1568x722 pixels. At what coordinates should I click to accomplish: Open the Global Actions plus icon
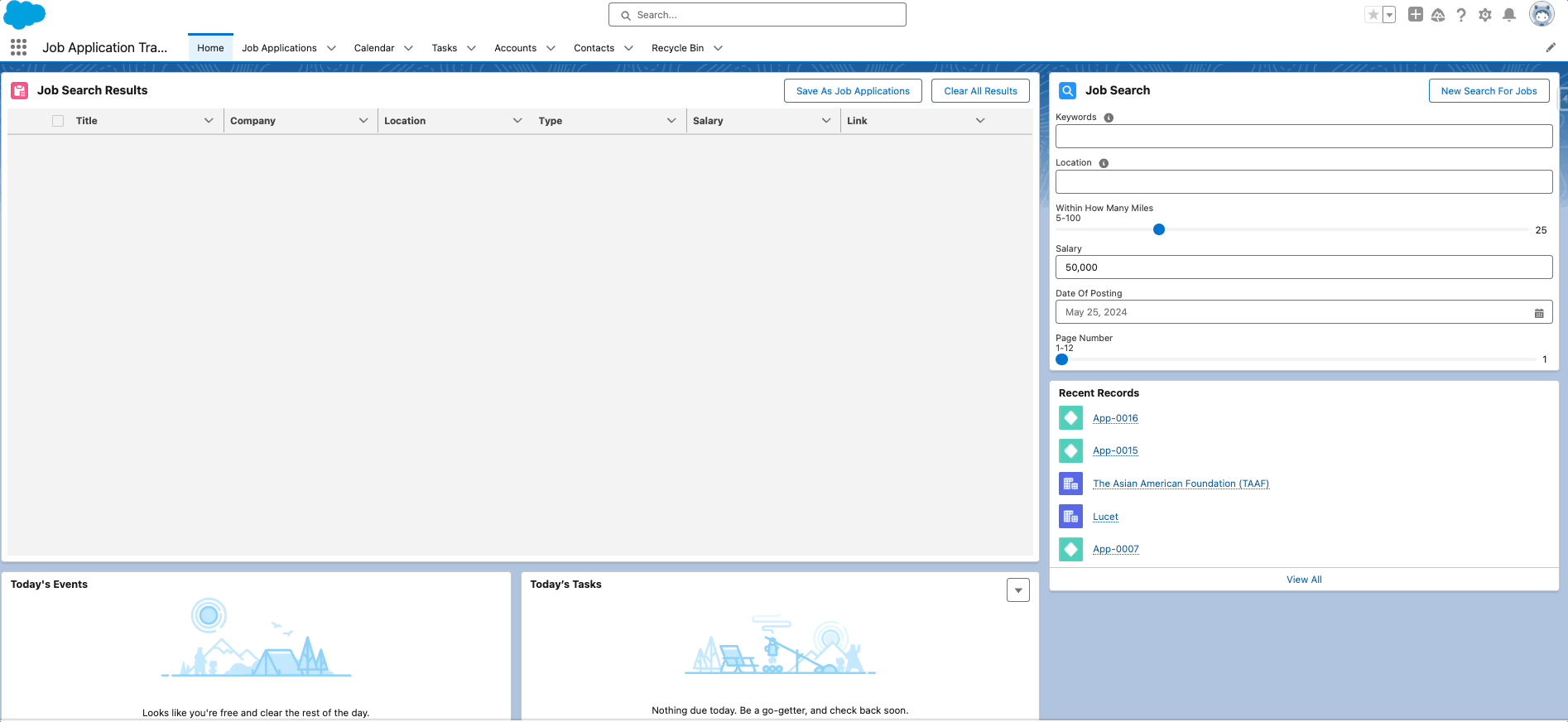pos(1416,15)
